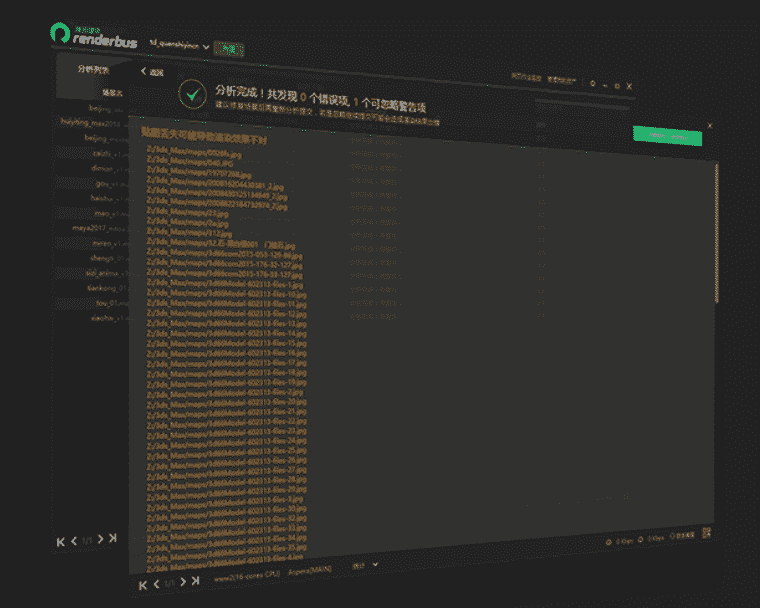Click the vertical scrollbar of the warning list
The width and height of the screenshot is (760, 608).
(x=716, y=233)
